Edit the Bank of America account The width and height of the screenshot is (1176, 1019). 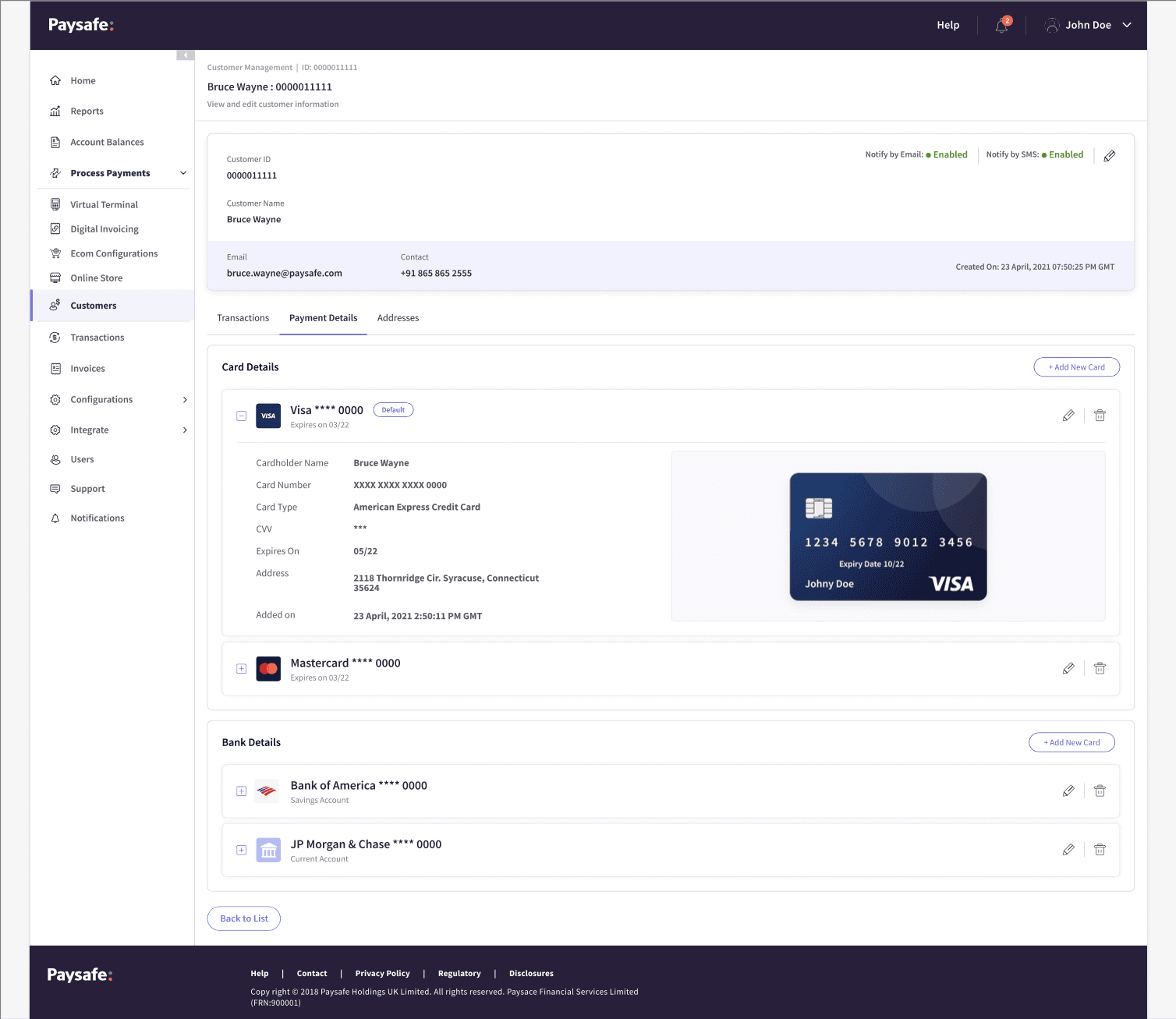tap(1068, 791)
